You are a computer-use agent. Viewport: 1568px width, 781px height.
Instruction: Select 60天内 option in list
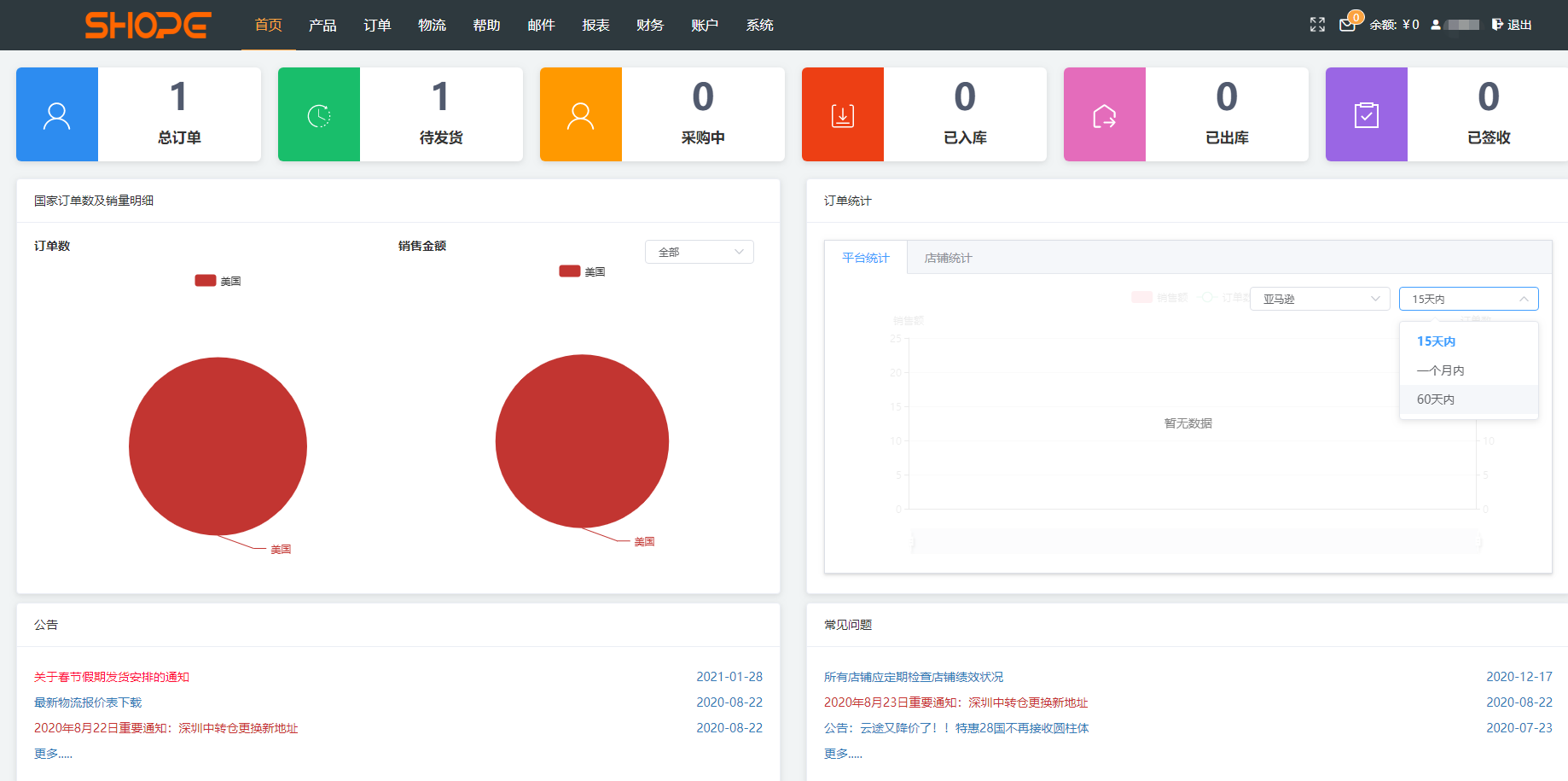tap(1469, 399)
